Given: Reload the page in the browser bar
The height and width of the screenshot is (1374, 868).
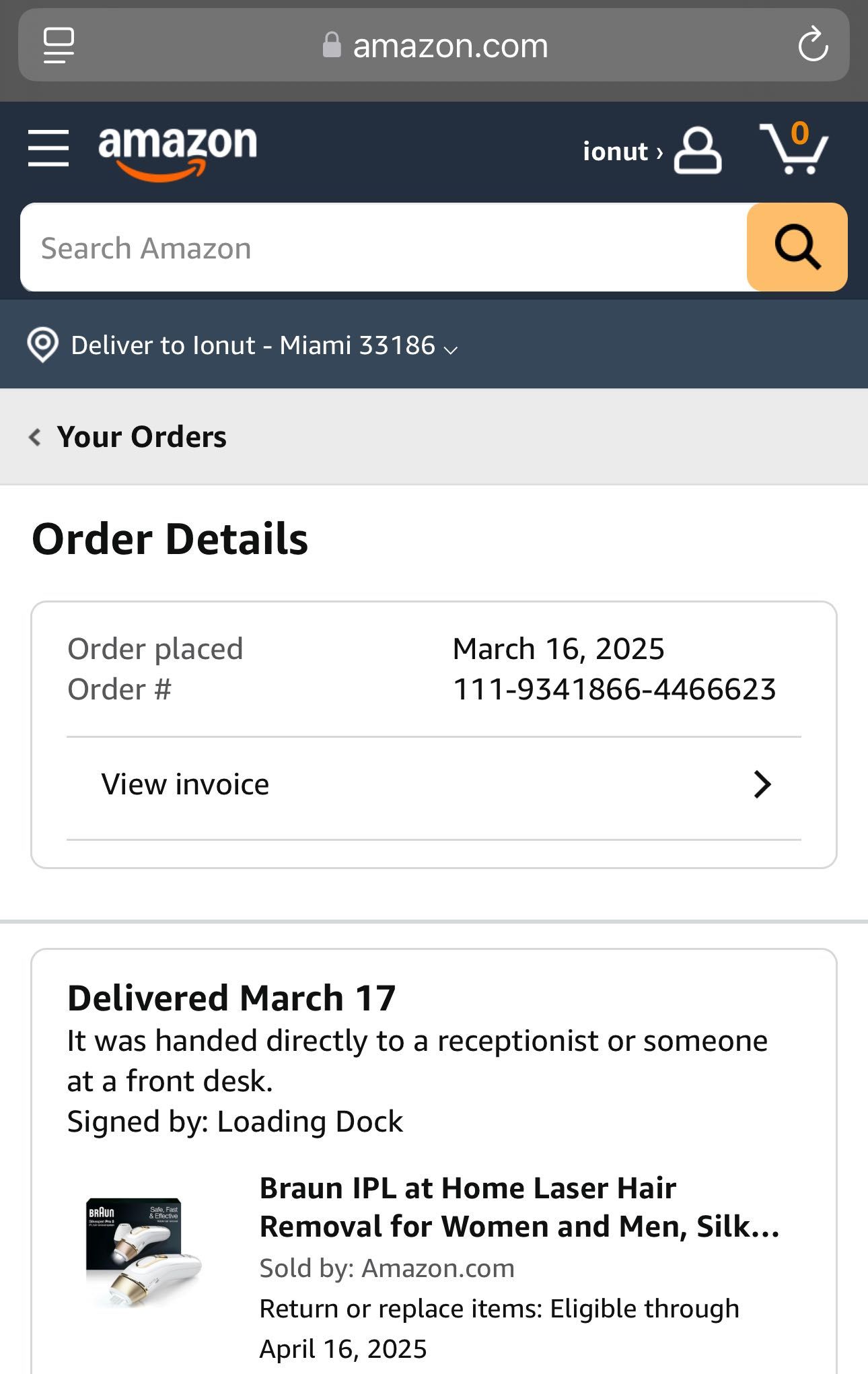Looking at the screenshot, I should coord(813,45).
